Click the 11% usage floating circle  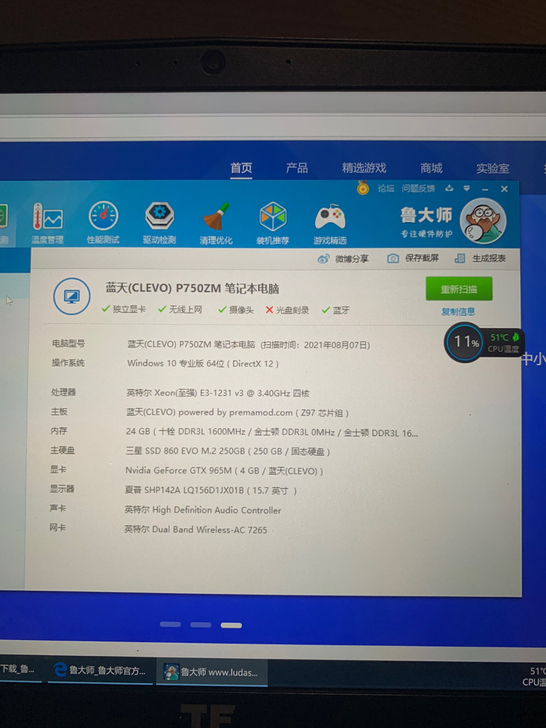pos(464,343)
